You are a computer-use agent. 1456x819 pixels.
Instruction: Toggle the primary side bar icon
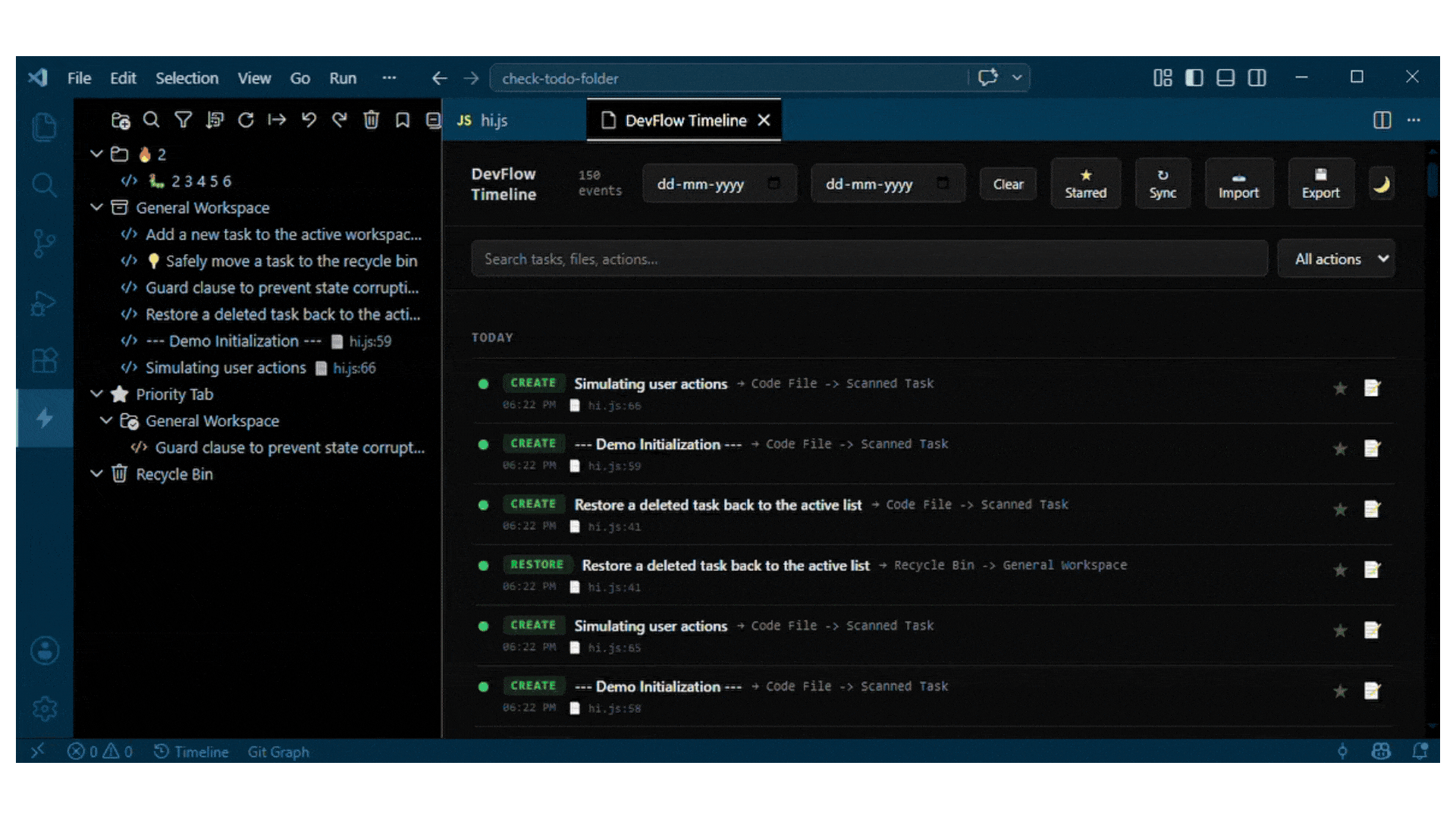pos(1194,77)
